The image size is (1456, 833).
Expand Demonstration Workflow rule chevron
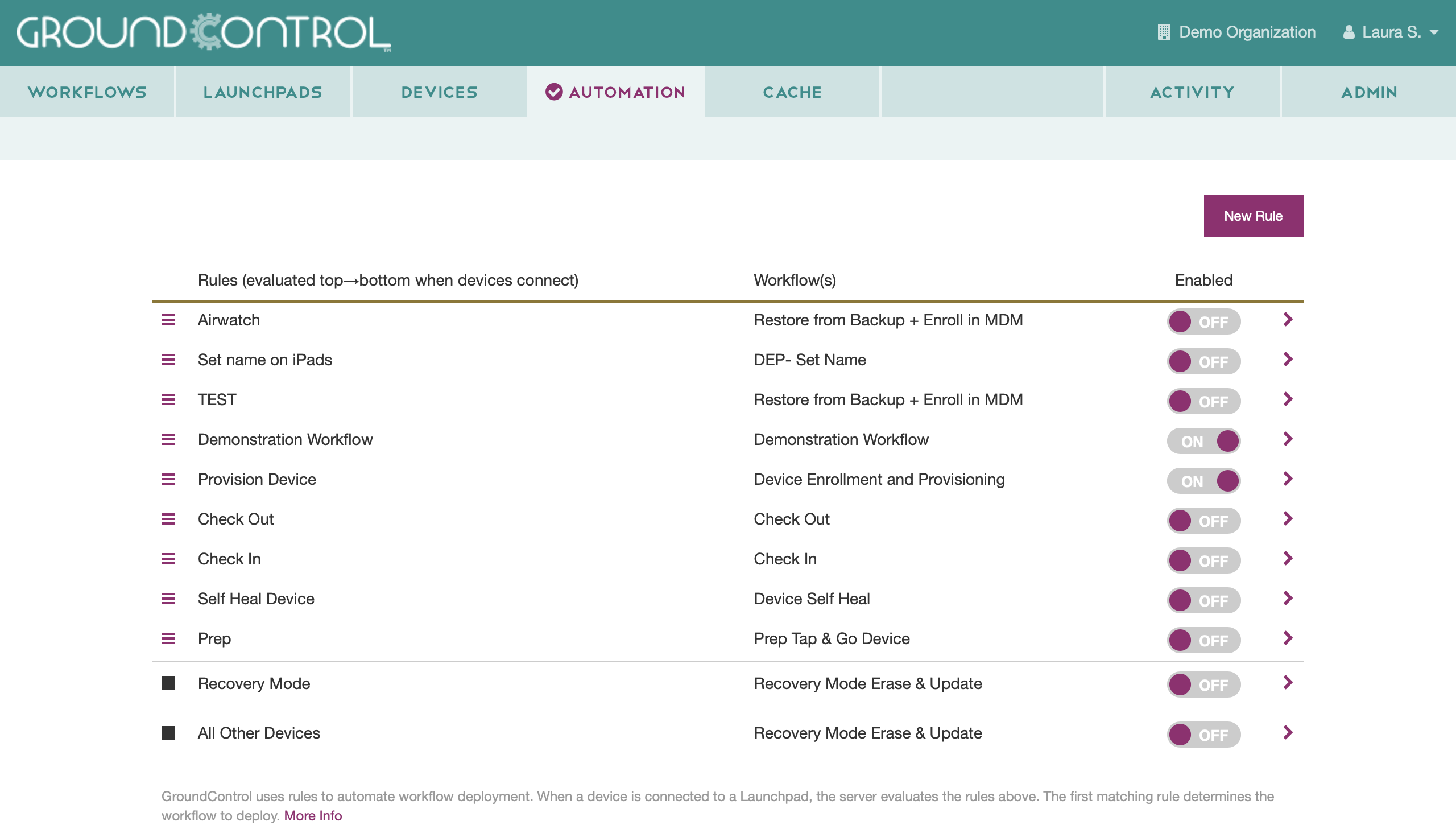[1288, 439]
